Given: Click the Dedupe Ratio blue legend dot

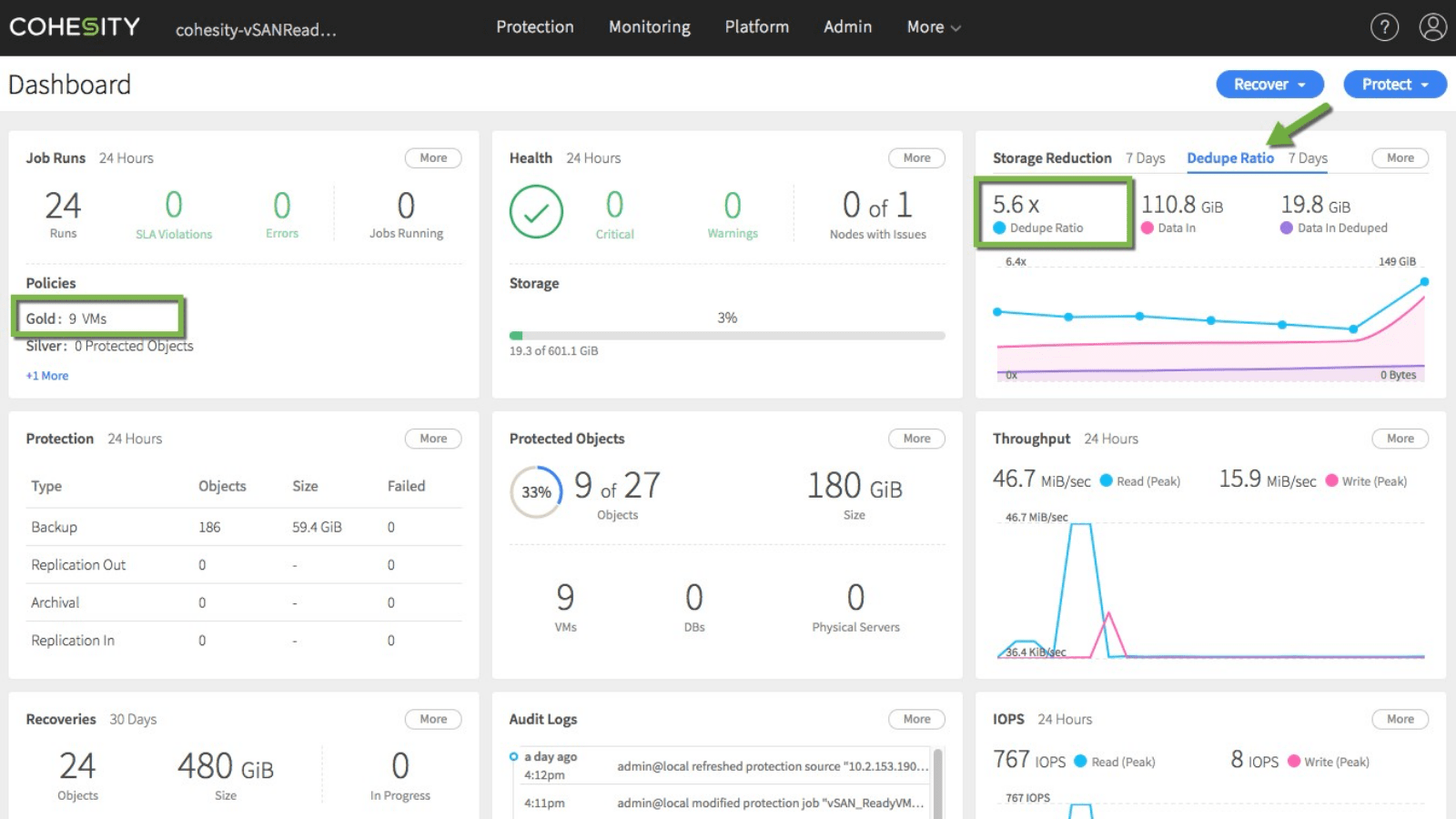Looking at the screenshot, I should pyautogui.click(x=999, y=228).
